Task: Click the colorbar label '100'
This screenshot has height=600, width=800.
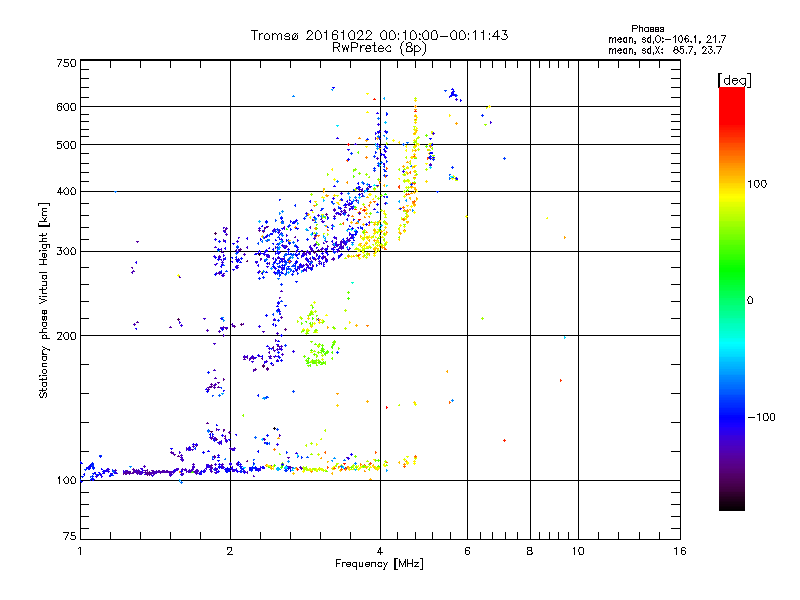Action: point(757,184)
